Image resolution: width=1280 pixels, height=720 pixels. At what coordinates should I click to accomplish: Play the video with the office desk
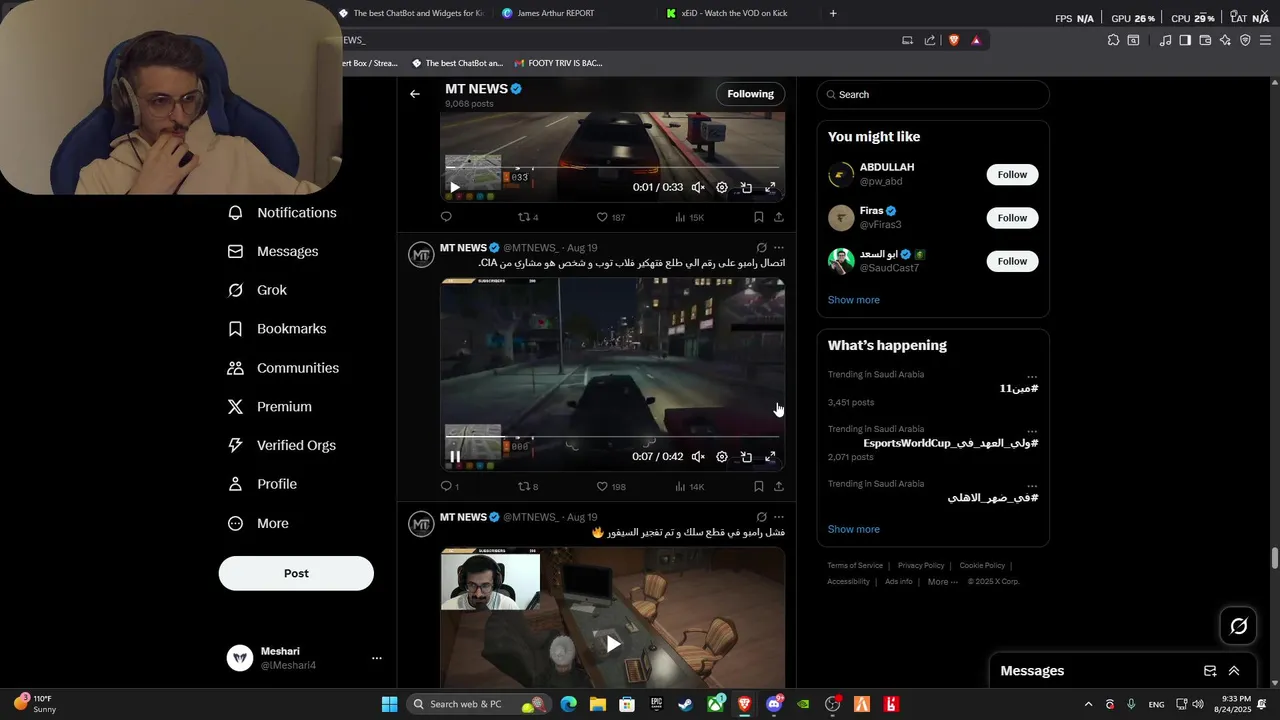[x=613, y=643]
